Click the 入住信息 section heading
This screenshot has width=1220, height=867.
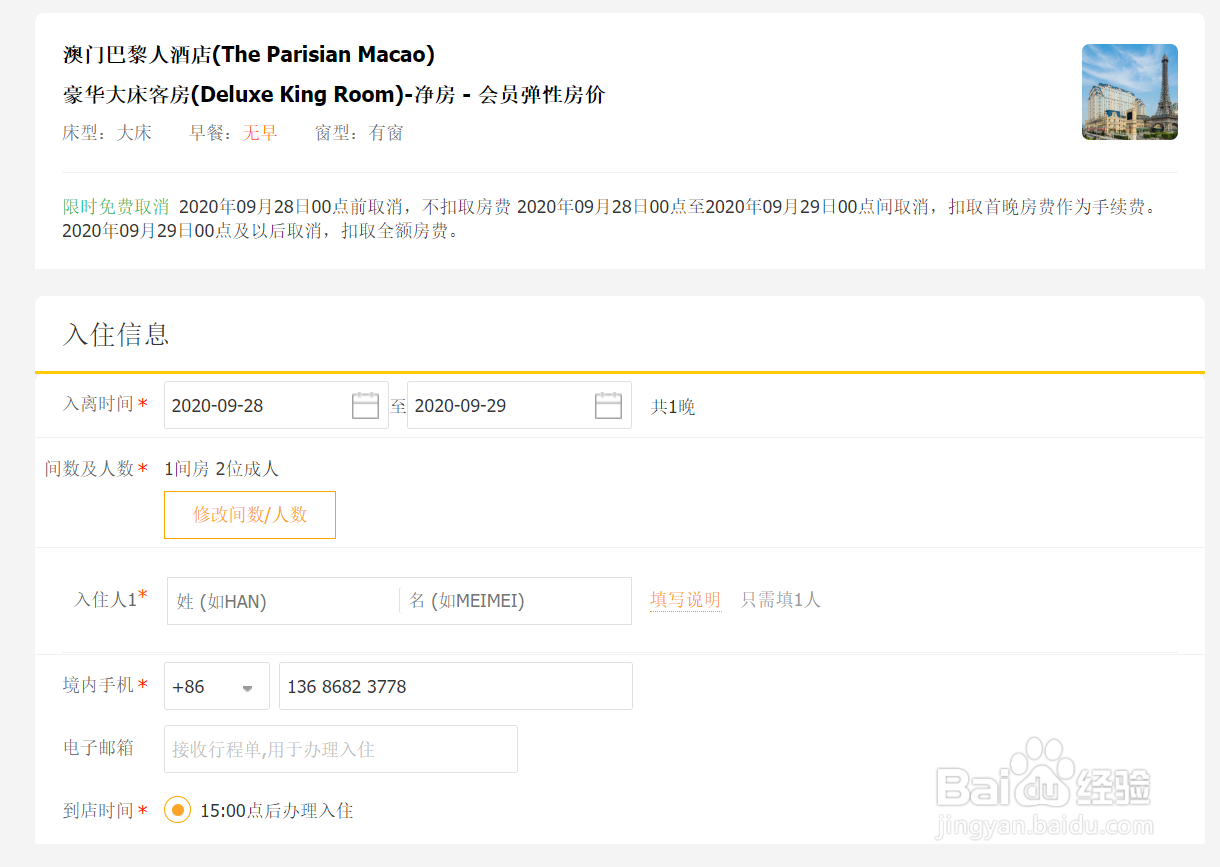116,334
